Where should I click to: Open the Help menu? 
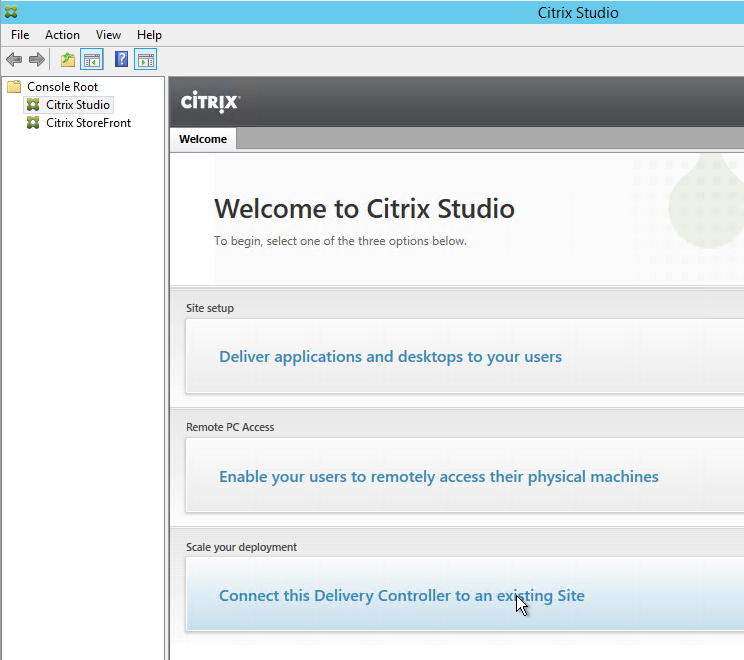pos(149,35)
